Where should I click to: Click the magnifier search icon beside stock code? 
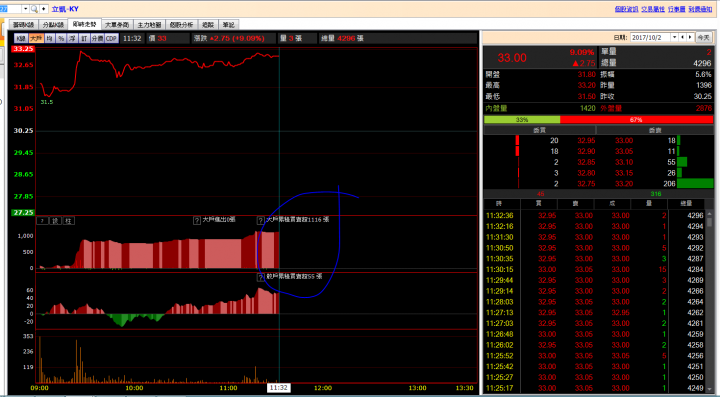pos(34,9)
